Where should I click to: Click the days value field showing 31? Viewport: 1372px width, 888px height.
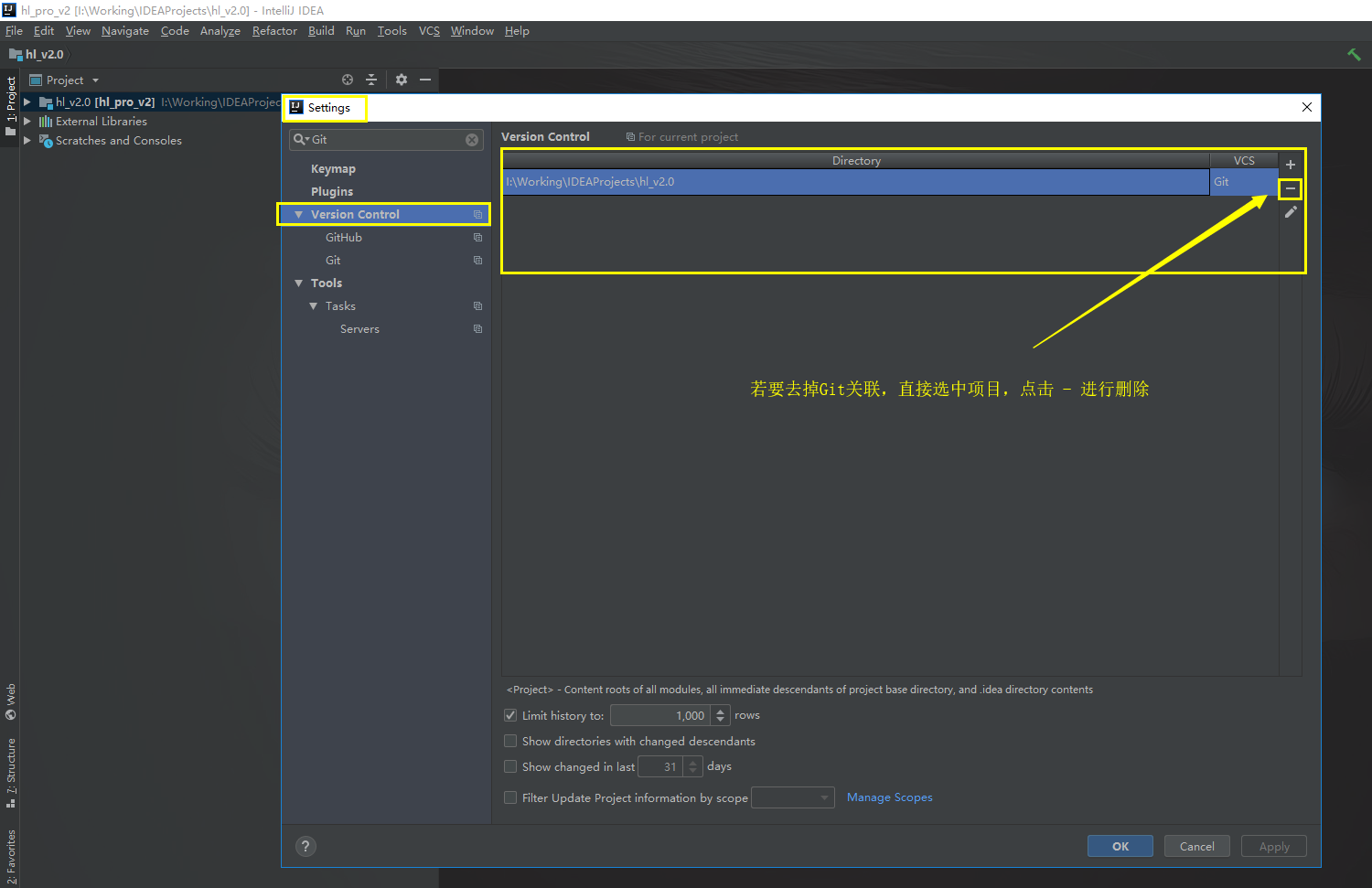pos(660,766)
